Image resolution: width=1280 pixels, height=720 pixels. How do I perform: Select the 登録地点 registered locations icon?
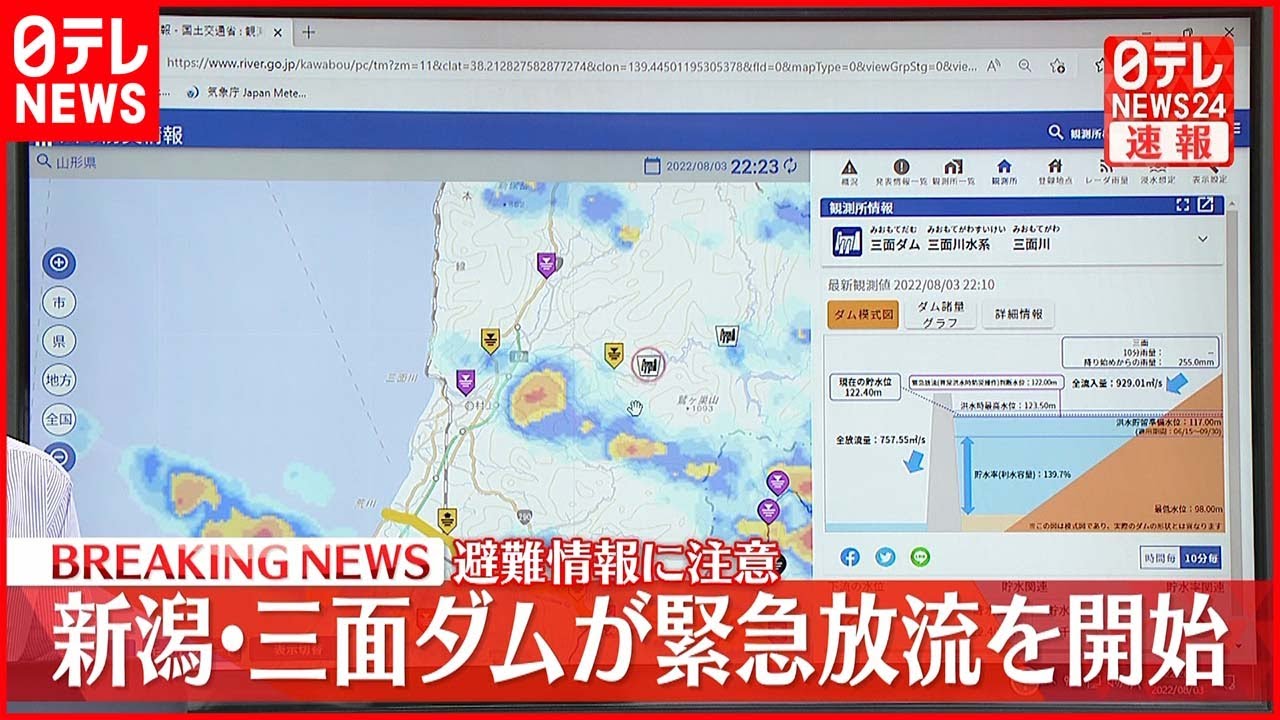(1054, 170)
